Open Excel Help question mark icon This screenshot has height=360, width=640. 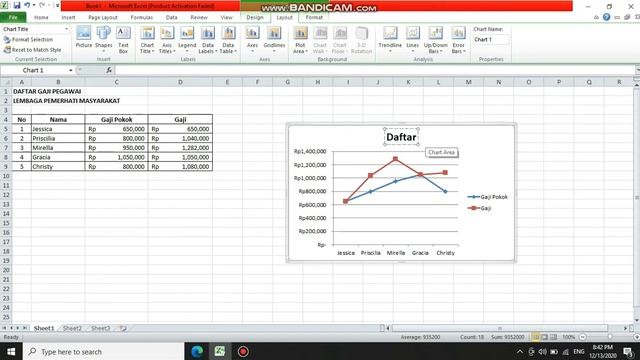coord(607,17)
